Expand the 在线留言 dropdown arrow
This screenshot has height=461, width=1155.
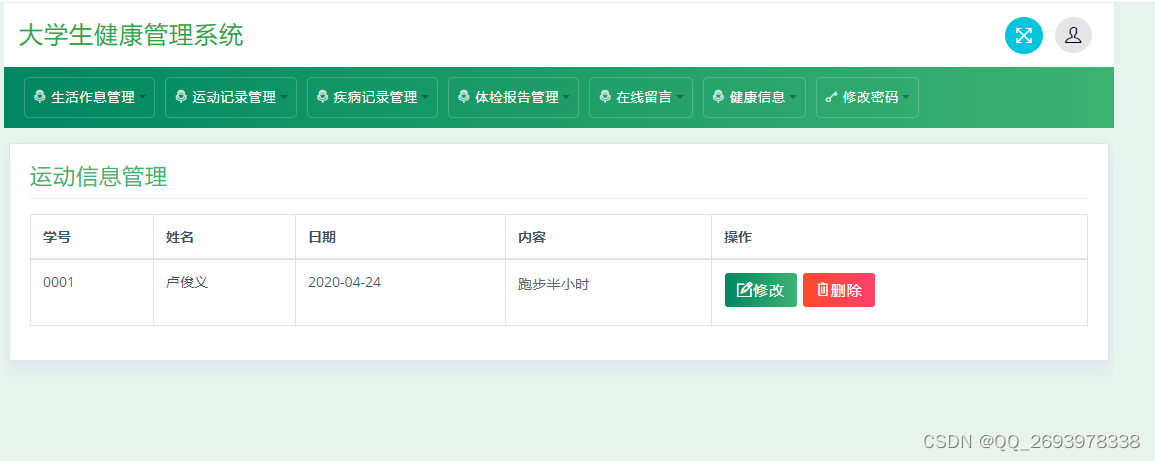coord(679,97)
